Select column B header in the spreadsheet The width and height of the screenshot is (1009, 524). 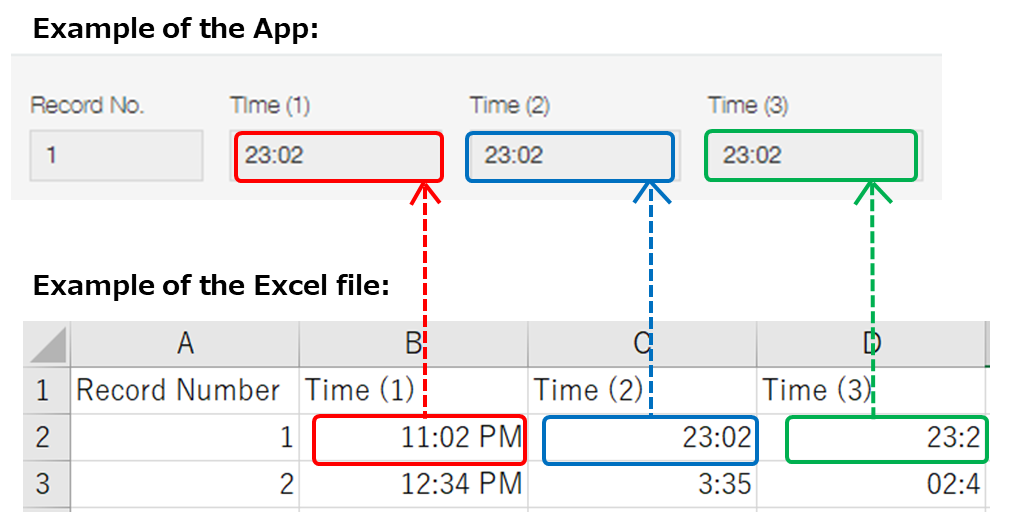tap(413, 345)
